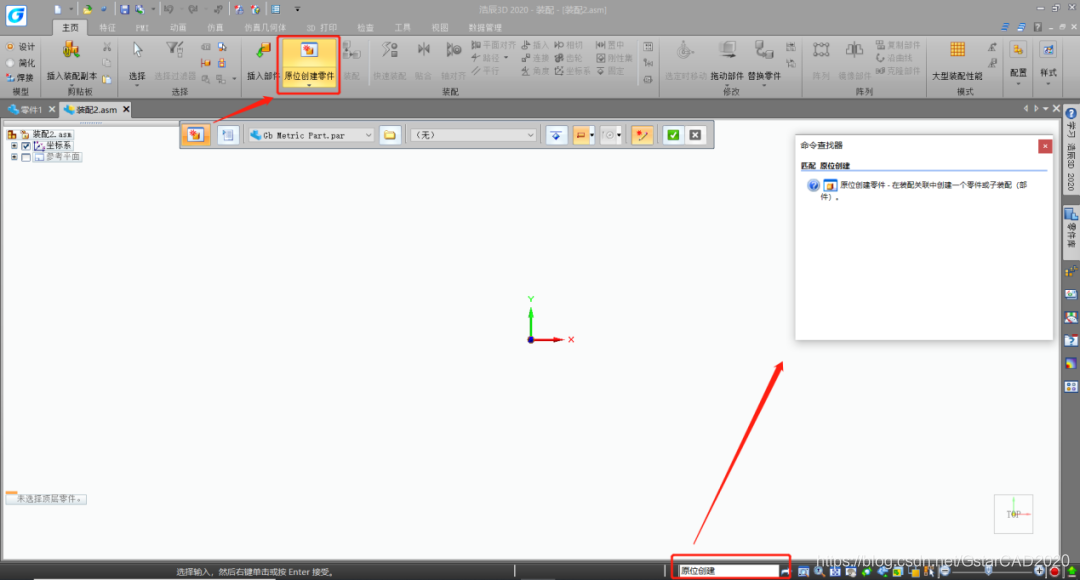Click the GstarCAD application logo button

[16, 15]
